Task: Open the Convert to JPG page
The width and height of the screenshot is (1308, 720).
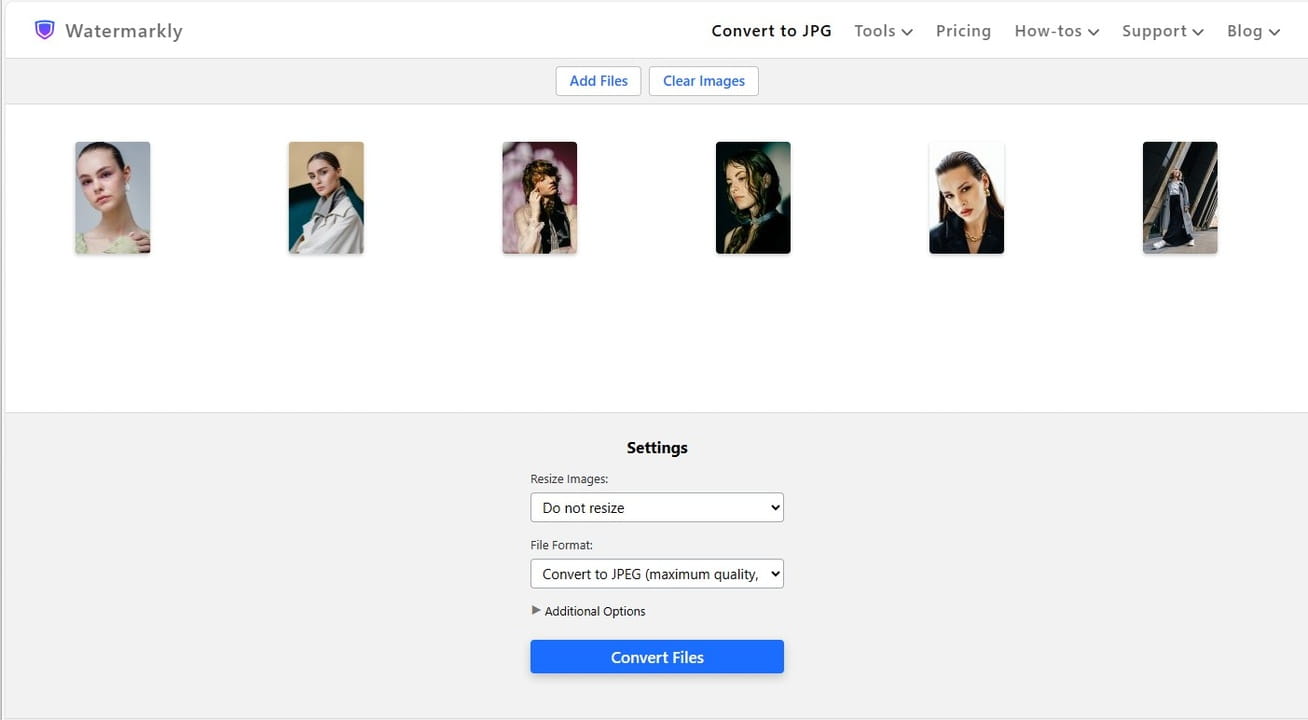Action: pyautogui.click(x=771, y=31)
